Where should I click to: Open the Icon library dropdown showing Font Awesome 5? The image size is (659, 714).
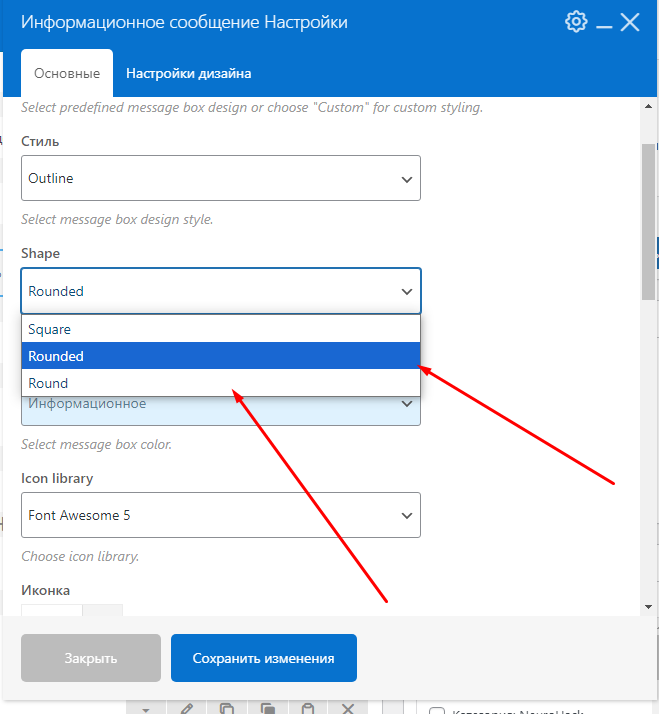(x=220, y=516)
